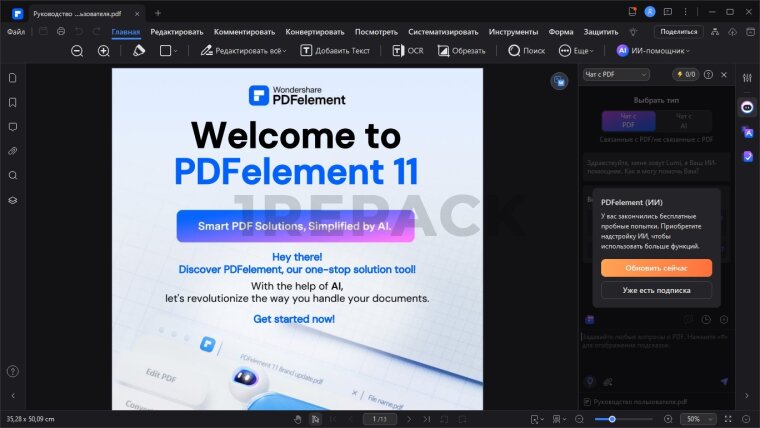Switch chat type to 'Чат с AI'

684,121
